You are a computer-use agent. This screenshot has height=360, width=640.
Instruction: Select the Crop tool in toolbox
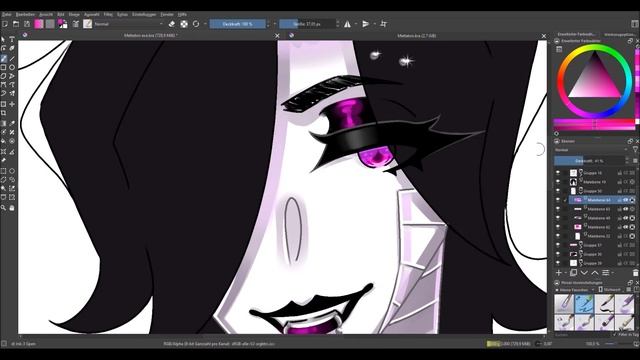tap(4, 113)
